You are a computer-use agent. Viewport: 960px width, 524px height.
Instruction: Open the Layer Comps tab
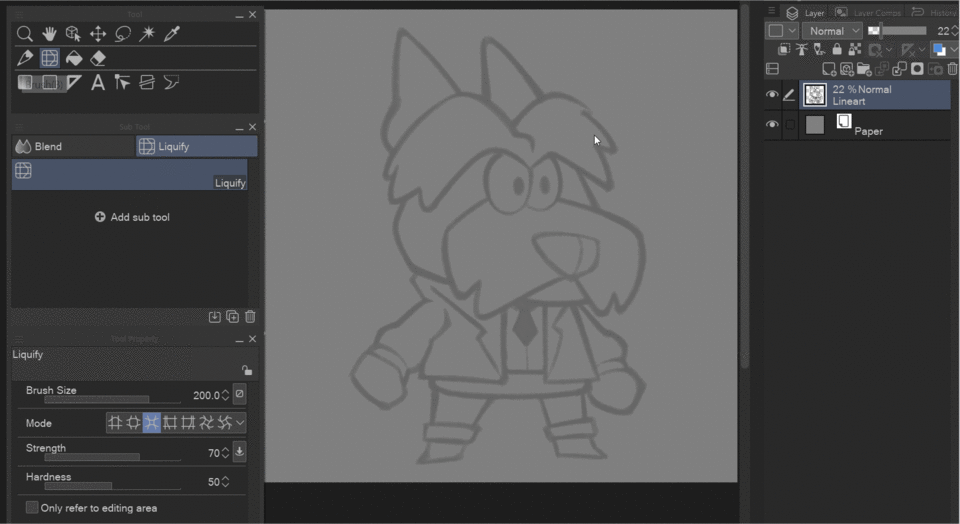pyautogui.click(x=869, y=13)
